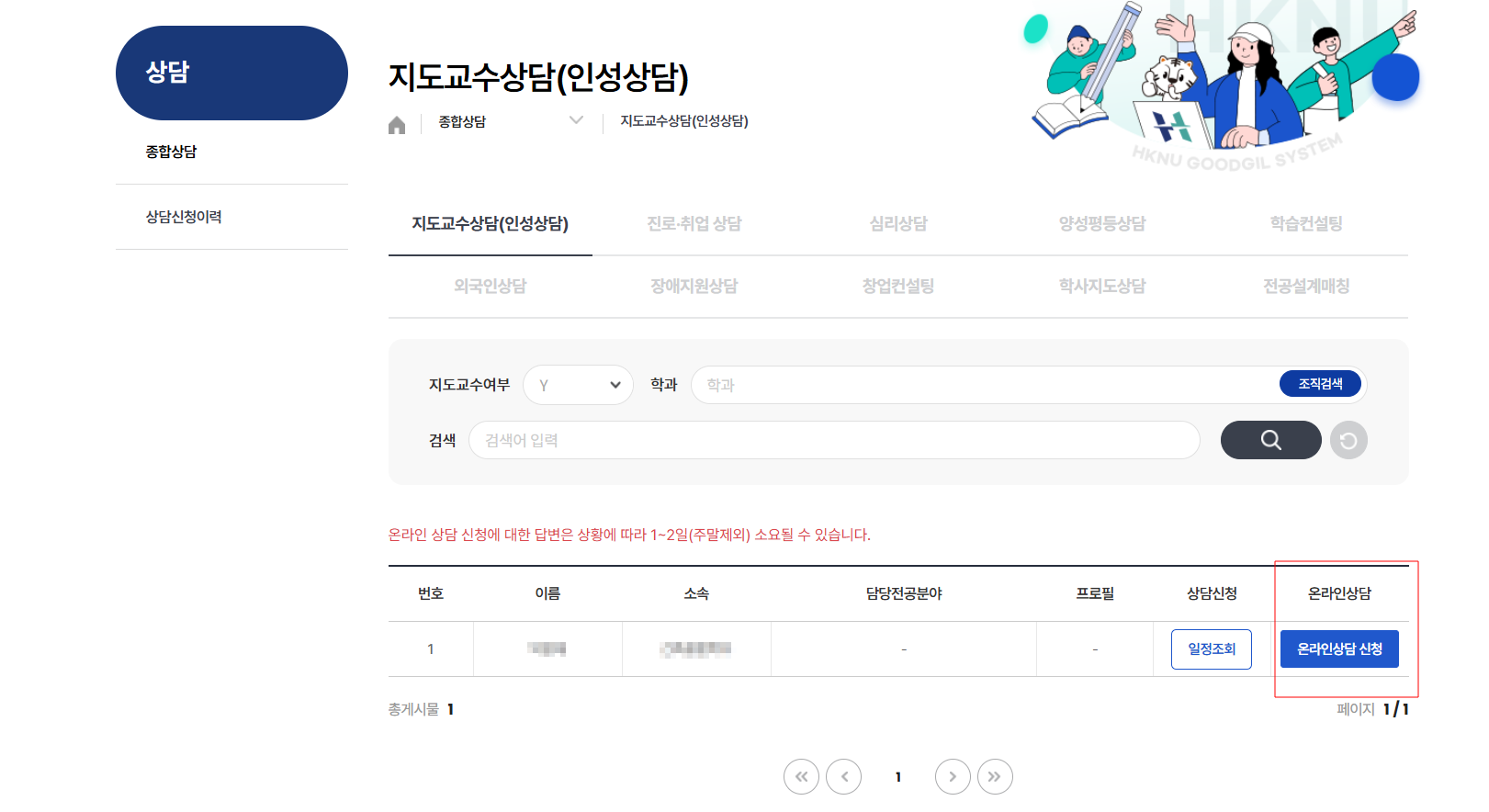Reset search with the refresh icon
The image size is (1489, 812).
pos(1348,441)
